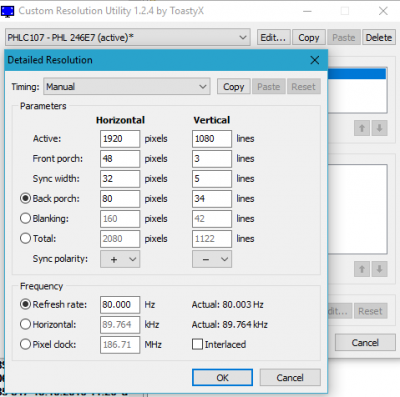Open the Timing dropdown set to Manual
This screenshot has height=397, width=400.
point(127,87)
